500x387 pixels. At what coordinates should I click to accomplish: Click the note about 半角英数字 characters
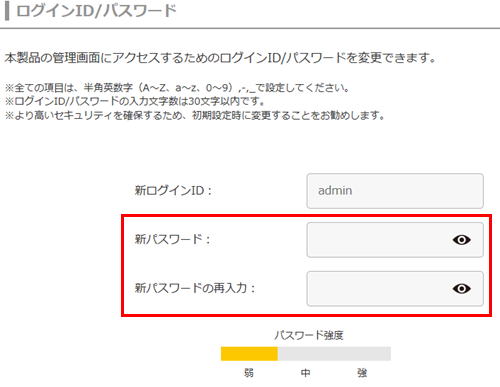tap(177, 88)
